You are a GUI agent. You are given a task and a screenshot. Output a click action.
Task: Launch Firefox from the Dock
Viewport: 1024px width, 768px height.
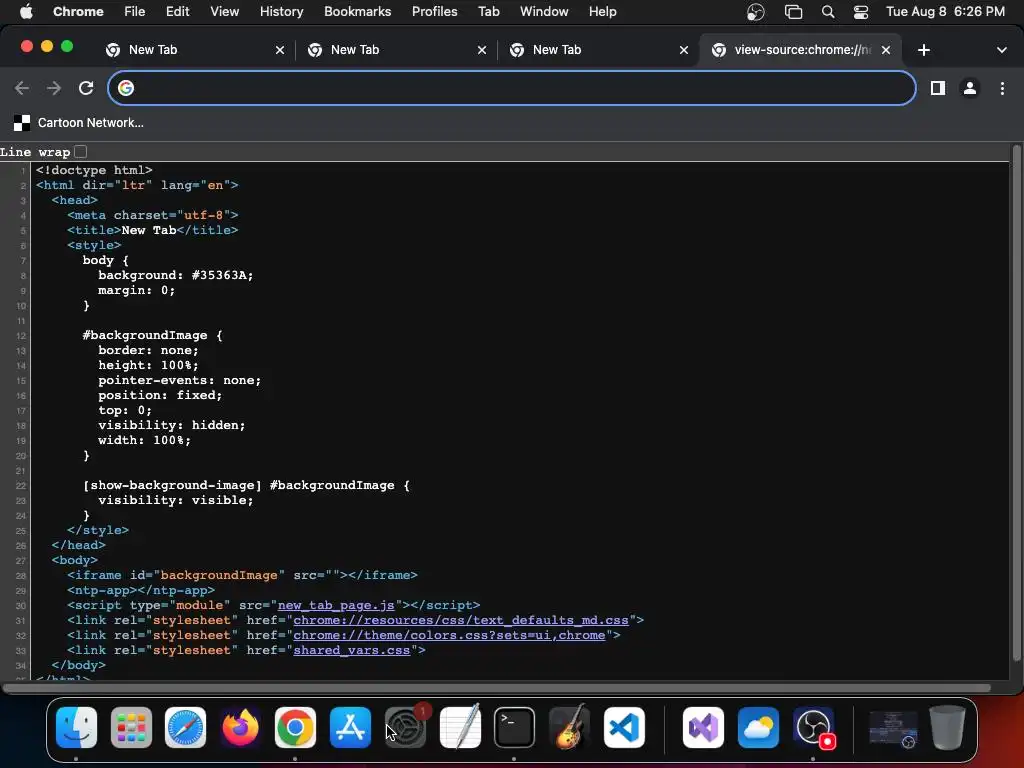click(x=240, y=728)
